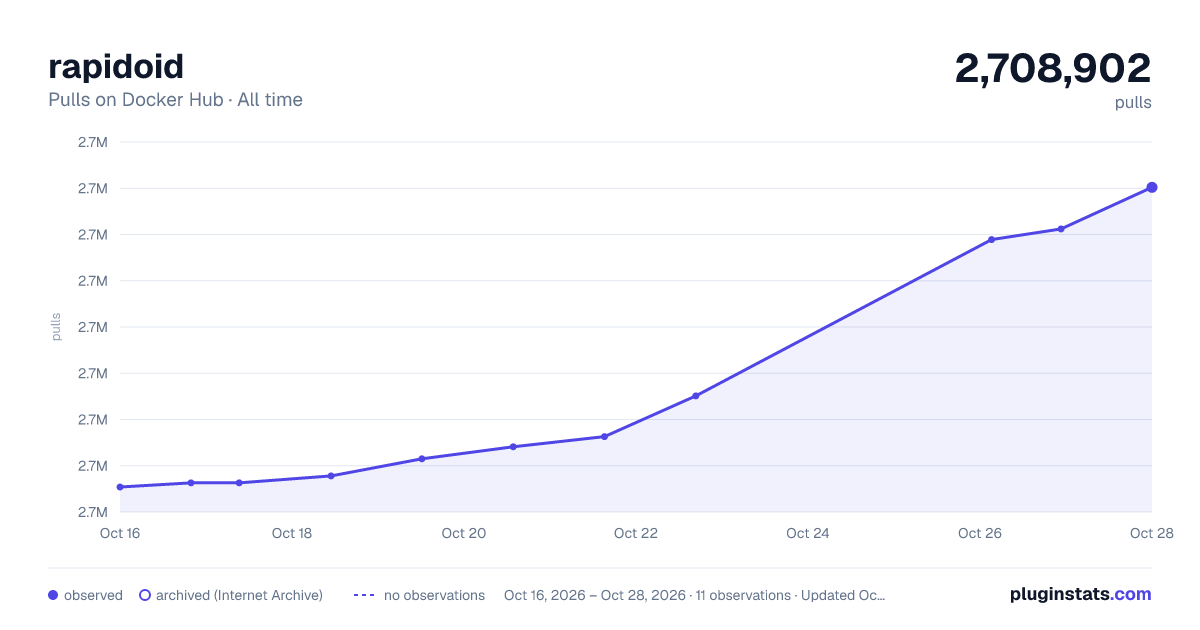
Task: Click the data point just before Oct 22
Action: (605, 436)
